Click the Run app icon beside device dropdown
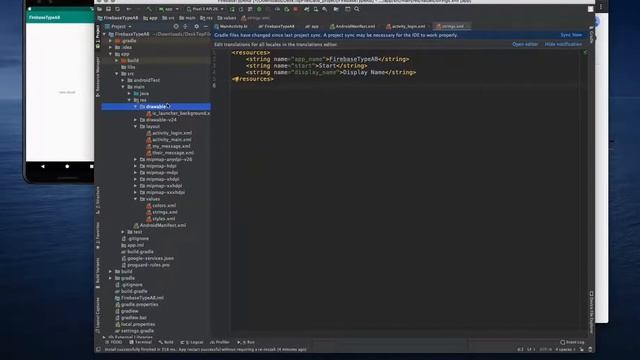The height and width of the screenshot is (360, 640). click(x=232, y=9)
